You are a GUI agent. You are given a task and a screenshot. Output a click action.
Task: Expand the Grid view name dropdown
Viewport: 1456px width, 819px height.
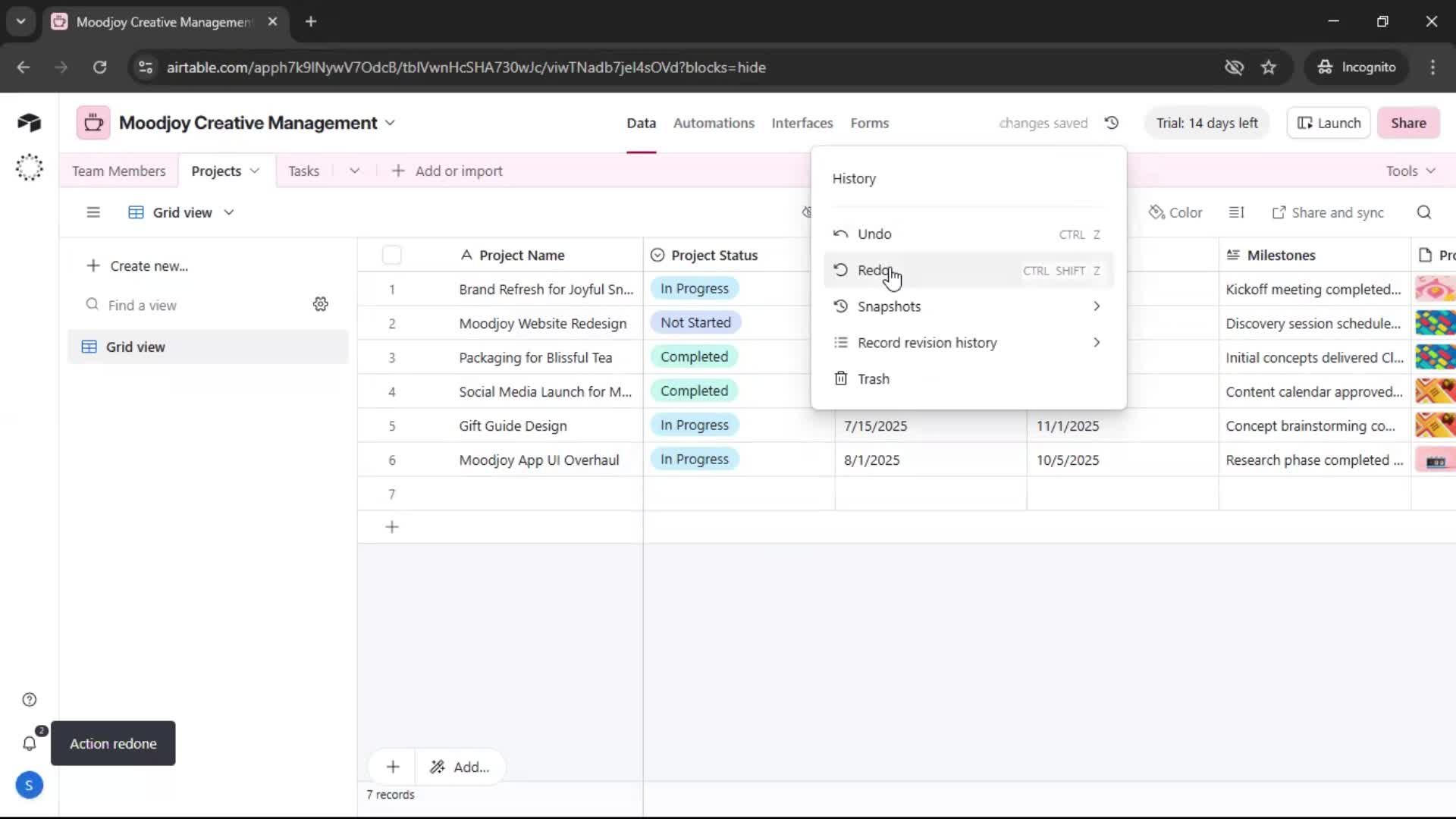(x=229, y=212)
